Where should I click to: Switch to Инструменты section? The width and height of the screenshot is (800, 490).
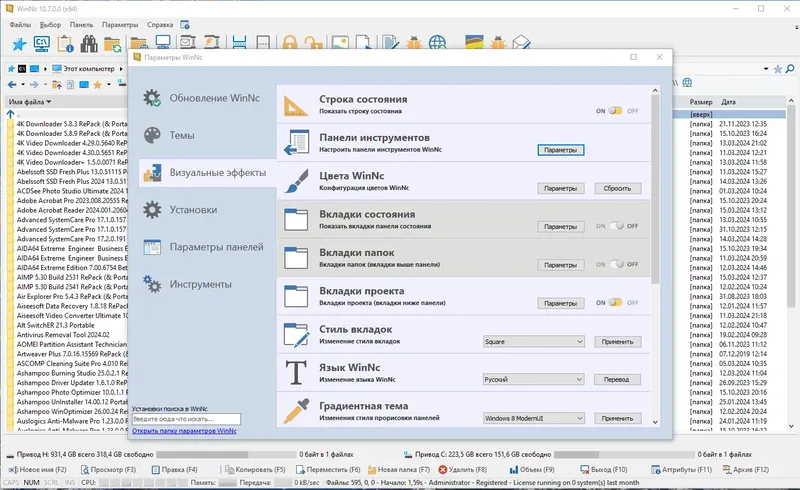pos(207,284)
